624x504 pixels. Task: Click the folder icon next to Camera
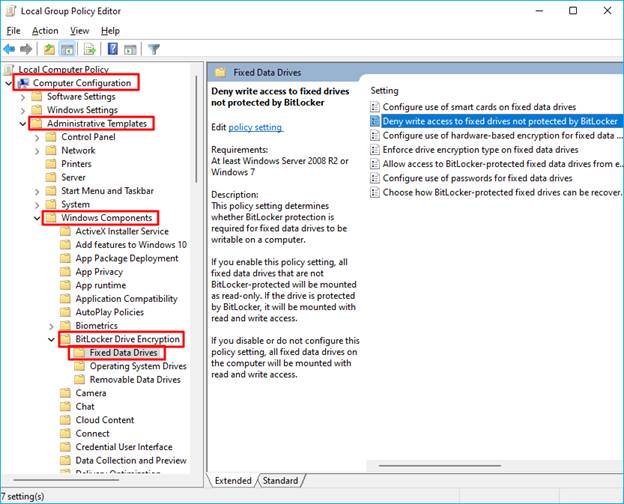[65, 393]
